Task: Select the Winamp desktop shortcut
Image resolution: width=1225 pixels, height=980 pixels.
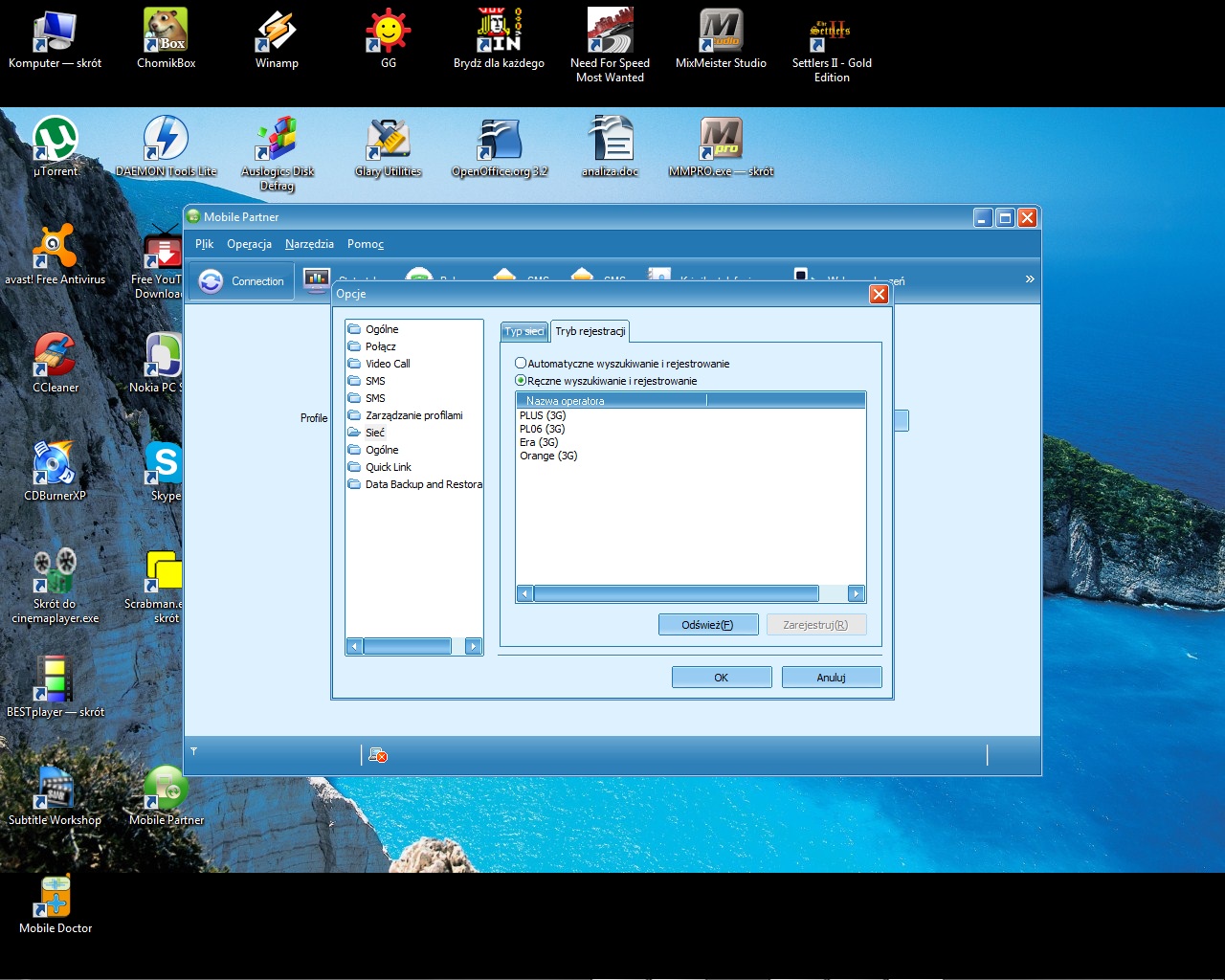Action: coord(277,33)
